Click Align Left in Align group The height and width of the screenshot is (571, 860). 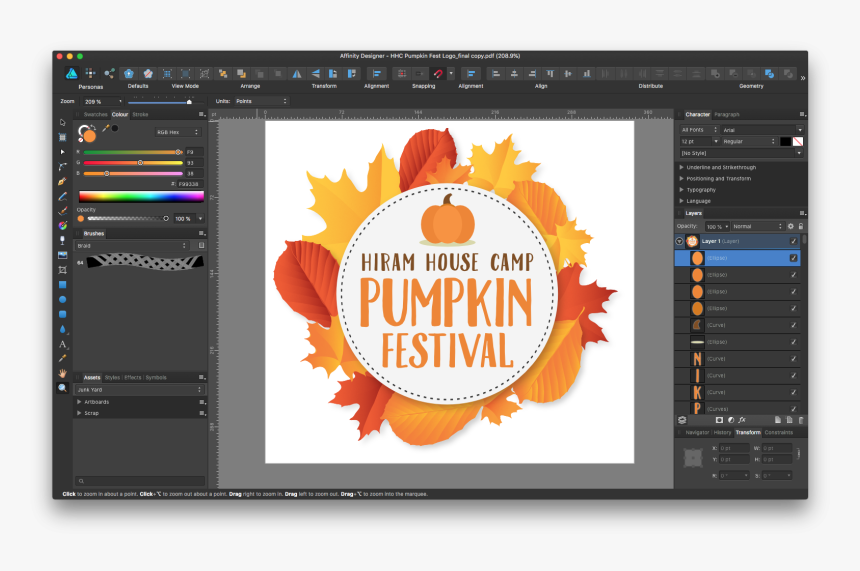496,74
